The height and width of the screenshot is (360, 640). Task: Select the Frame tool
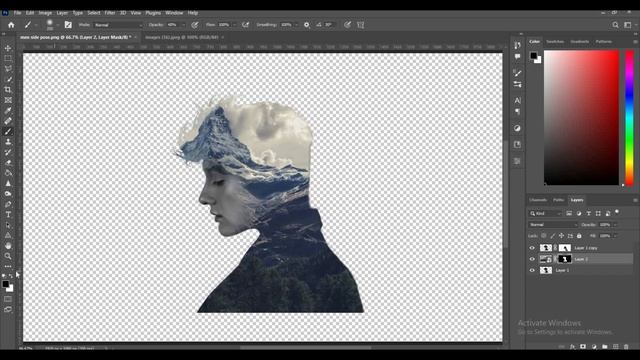point(8,100)
